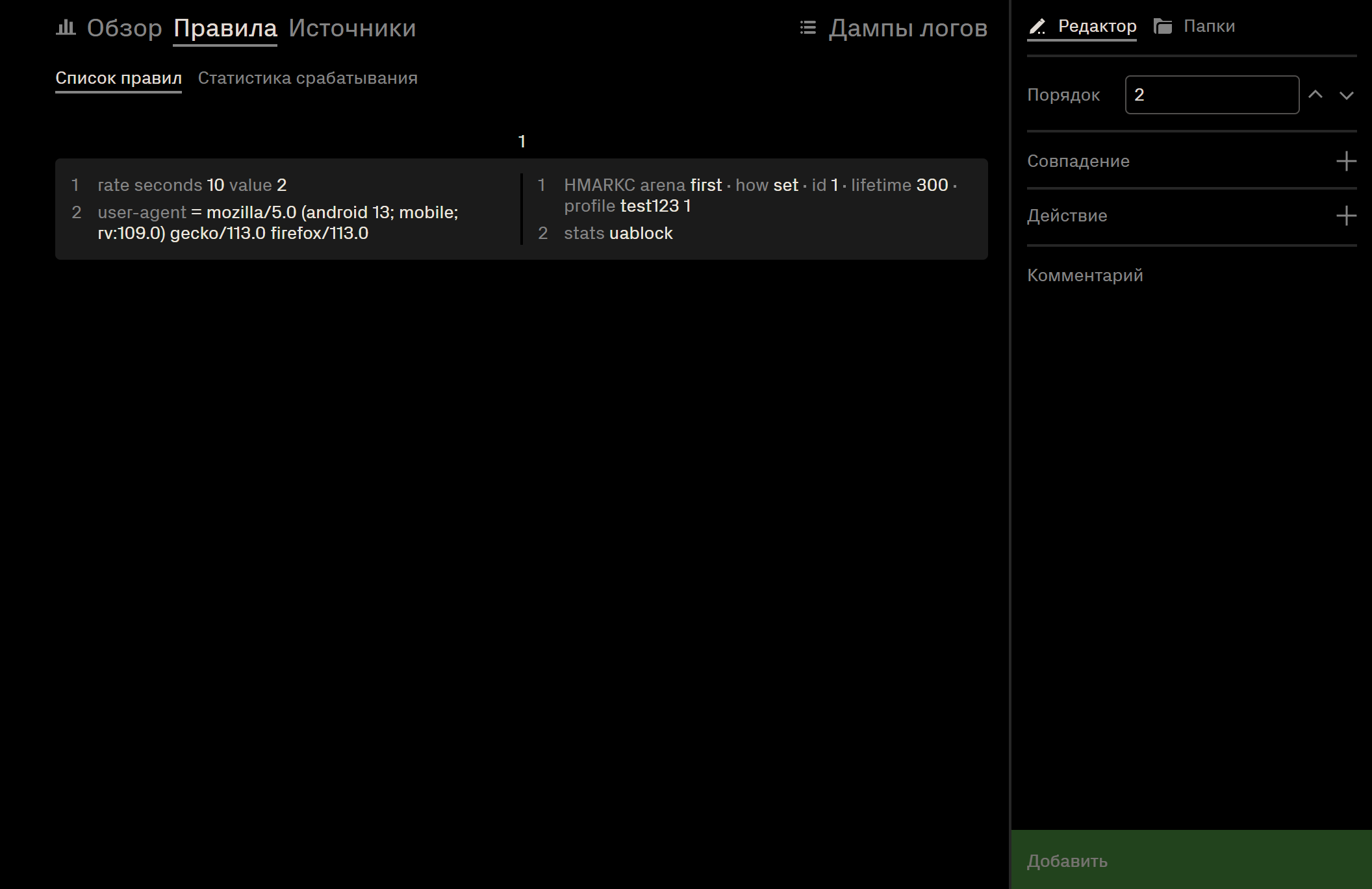Viewport: 1372px width, 889px height.
Task: Click the Порядок input field
Action: [x=1212, y=95]
